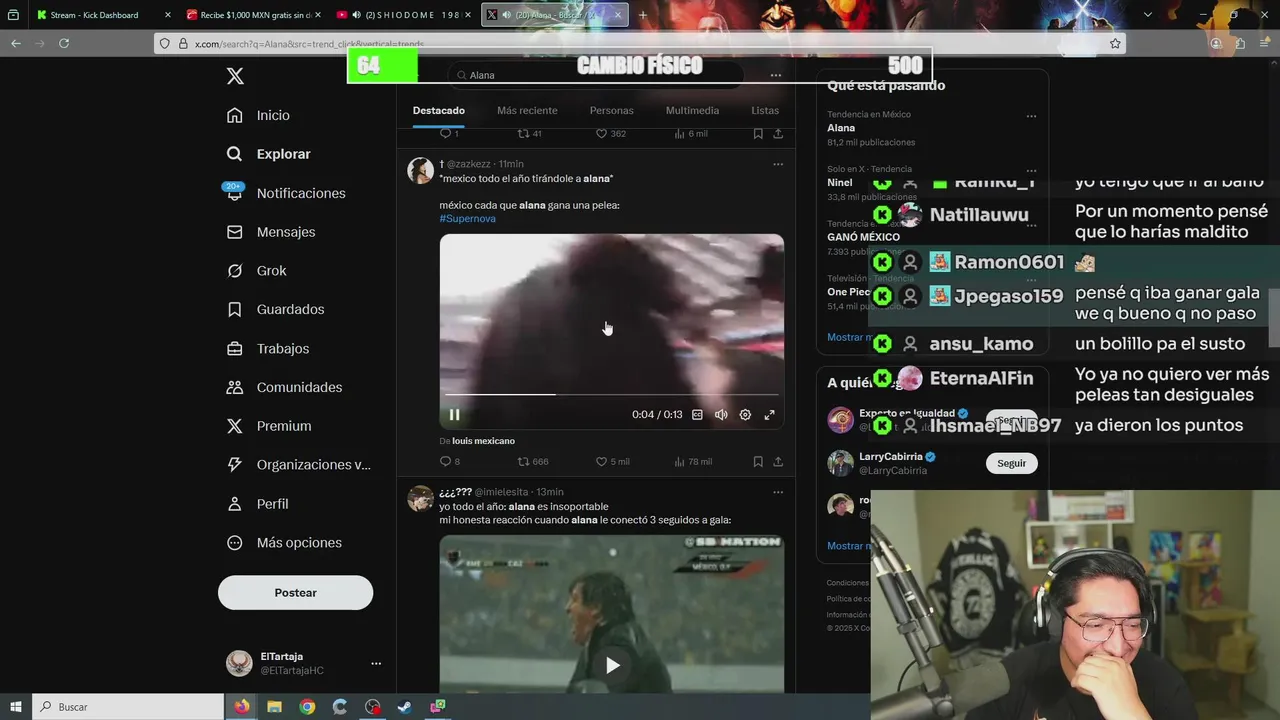
Task: View analytics showing 78 mil views
Action: pyautogui.click(x=693, y=461)
